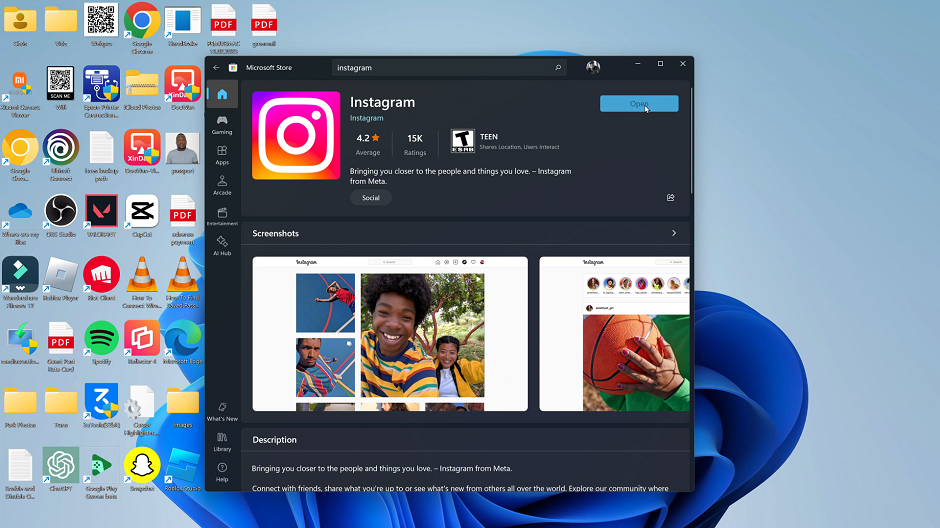This screenshot has width=940, height=528.
Task: Select the ChatGPT desktop icon
Action: point(61,469)
